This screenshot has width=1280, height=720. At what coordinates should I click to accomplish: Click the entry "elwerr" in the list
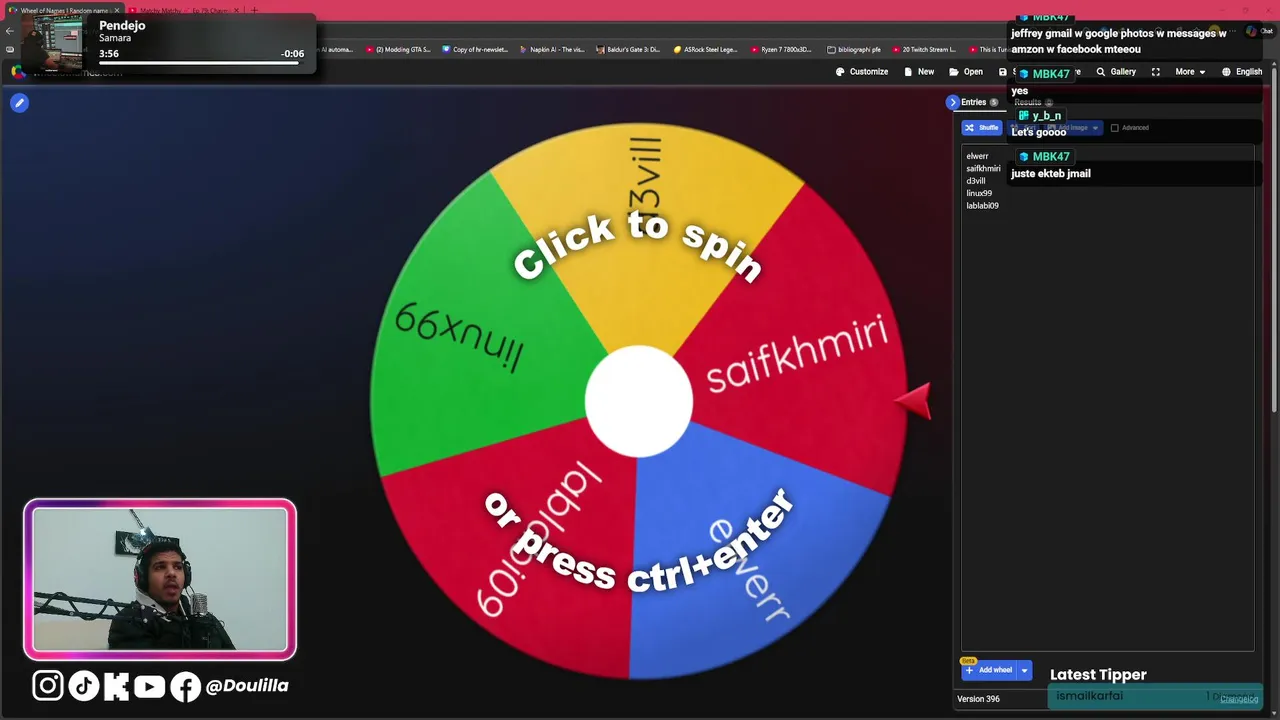[x=977, y=156]
